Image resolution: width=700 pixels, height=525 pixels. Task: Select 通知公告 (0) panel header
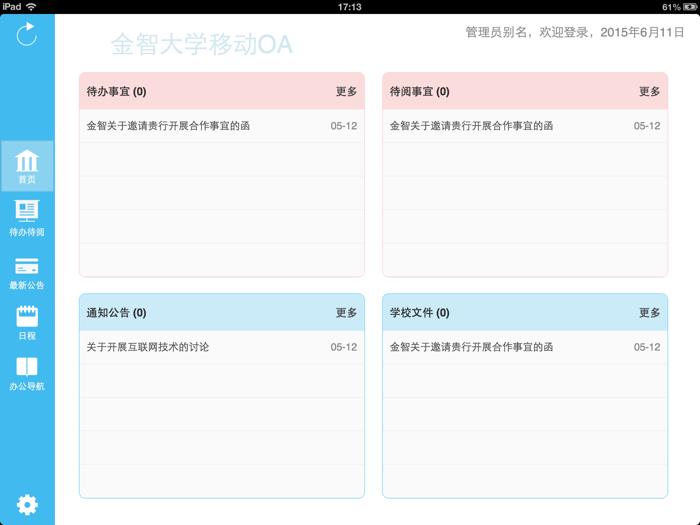pos(222,312)
